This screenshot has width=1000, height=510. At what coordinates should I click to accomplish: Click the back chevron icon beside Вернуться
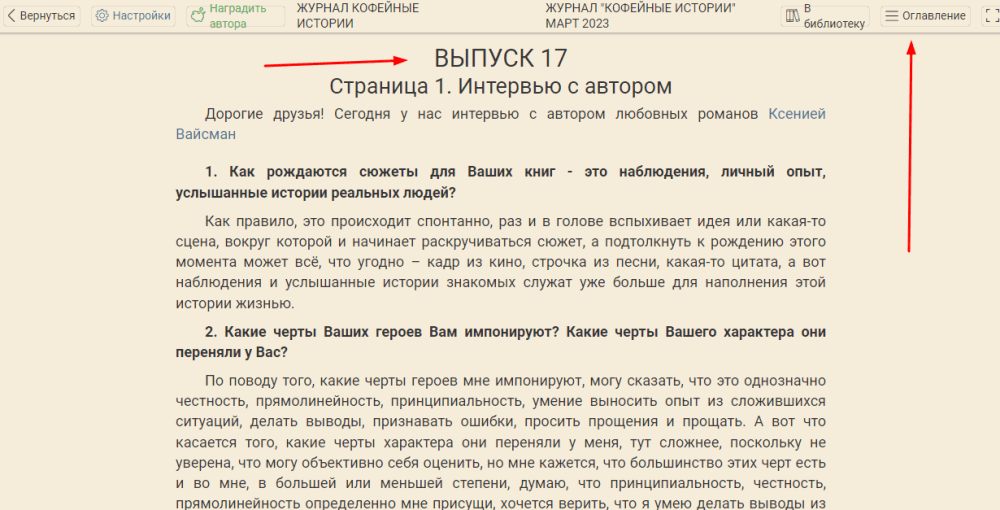tap(12, 16)
